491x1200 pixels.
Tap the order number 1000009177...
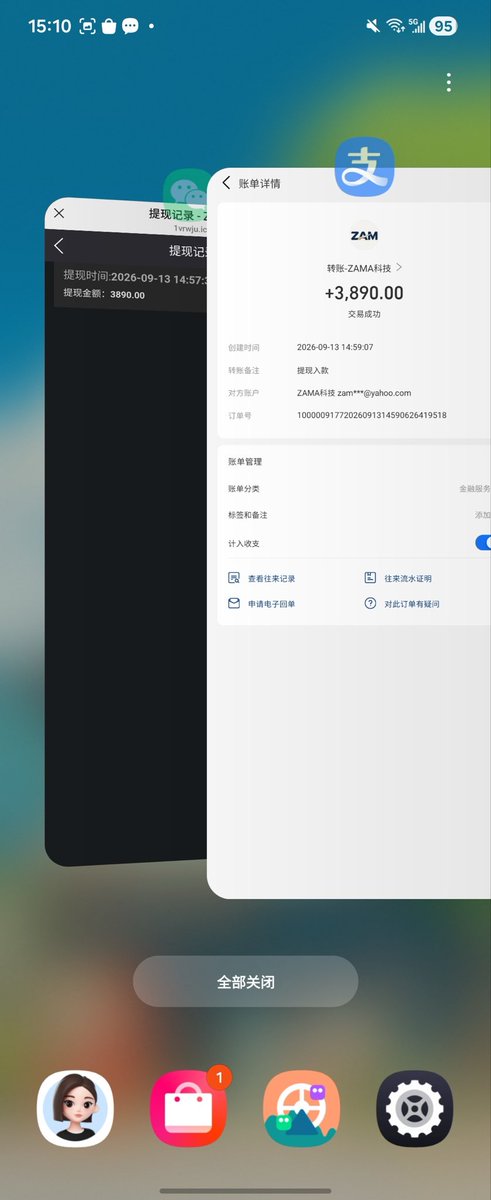(372, 415)
